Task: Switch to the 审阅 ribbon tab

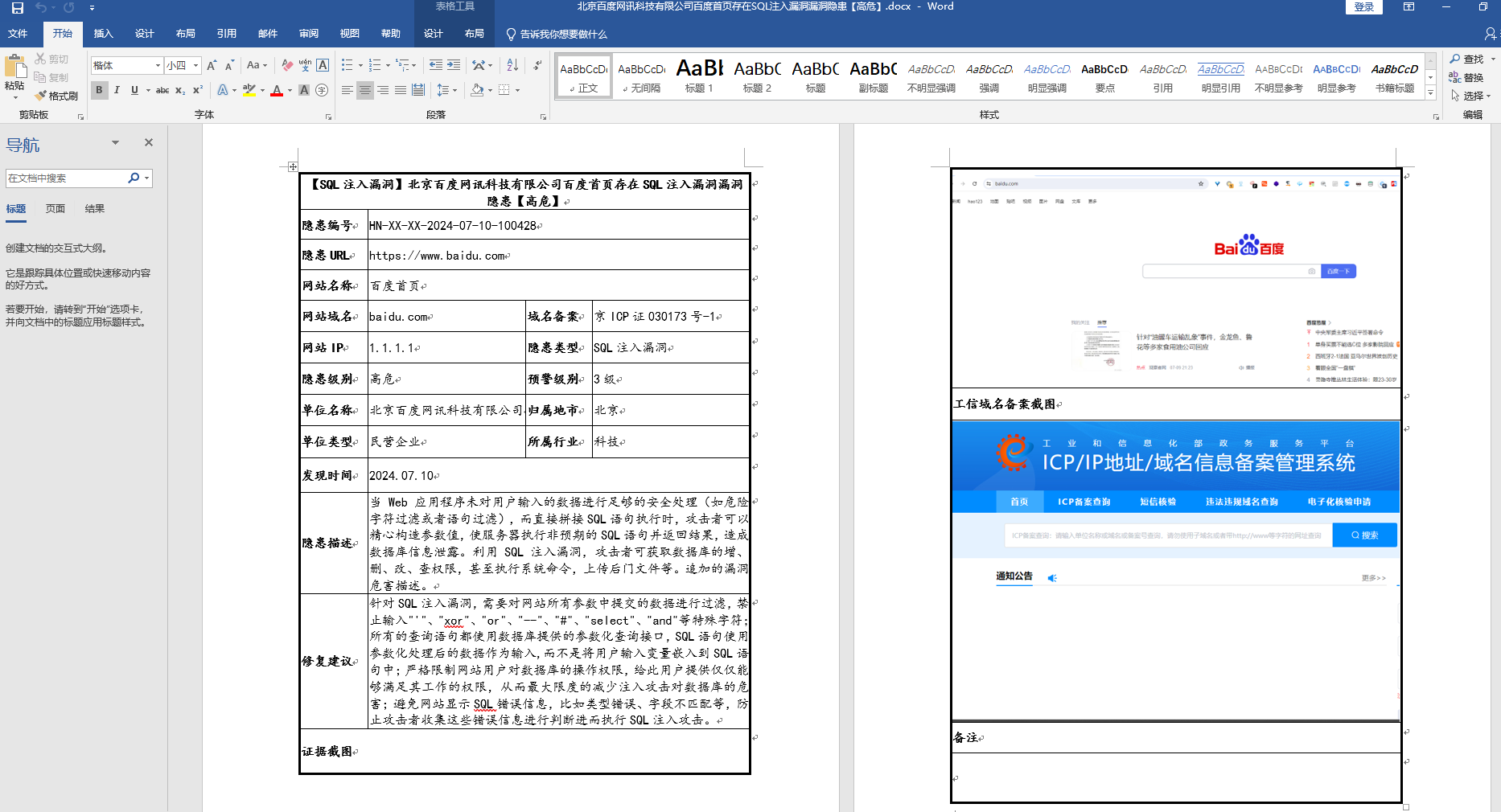Action: [308, 34]
